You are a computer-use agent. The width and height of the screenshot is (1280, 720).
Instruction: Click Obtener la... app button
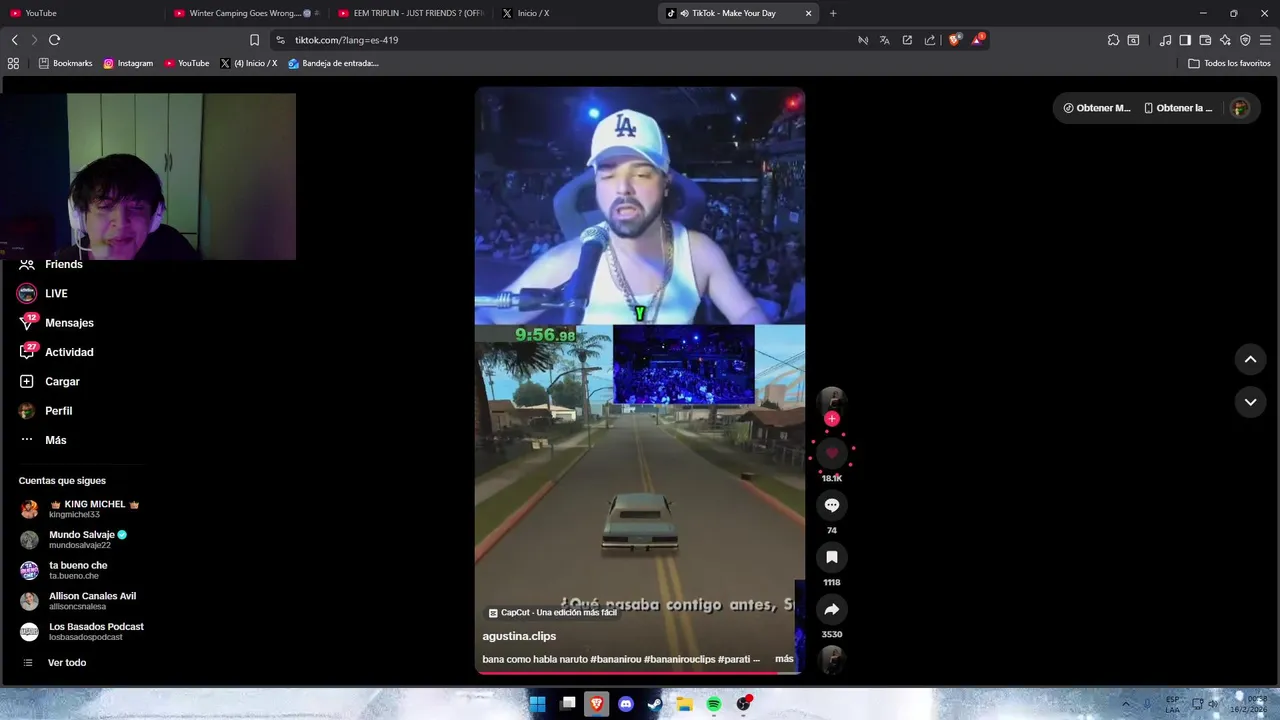click(x=1178, y=108)
